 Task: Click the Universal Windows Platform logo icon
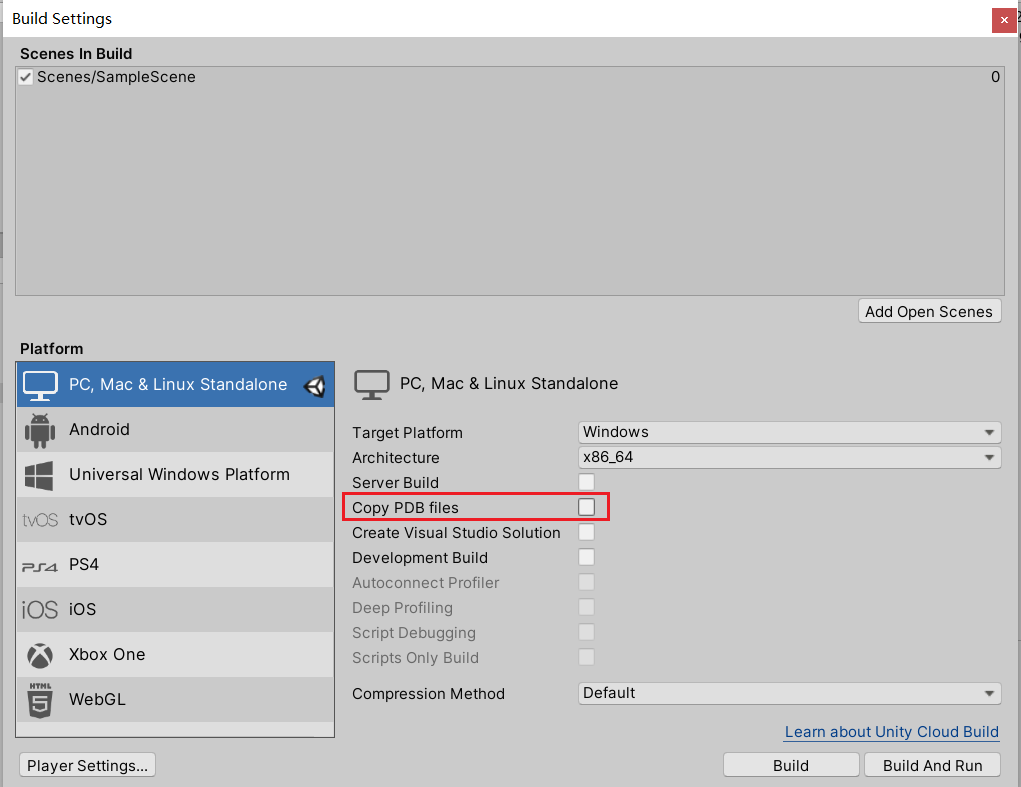[x=39, y=475]
